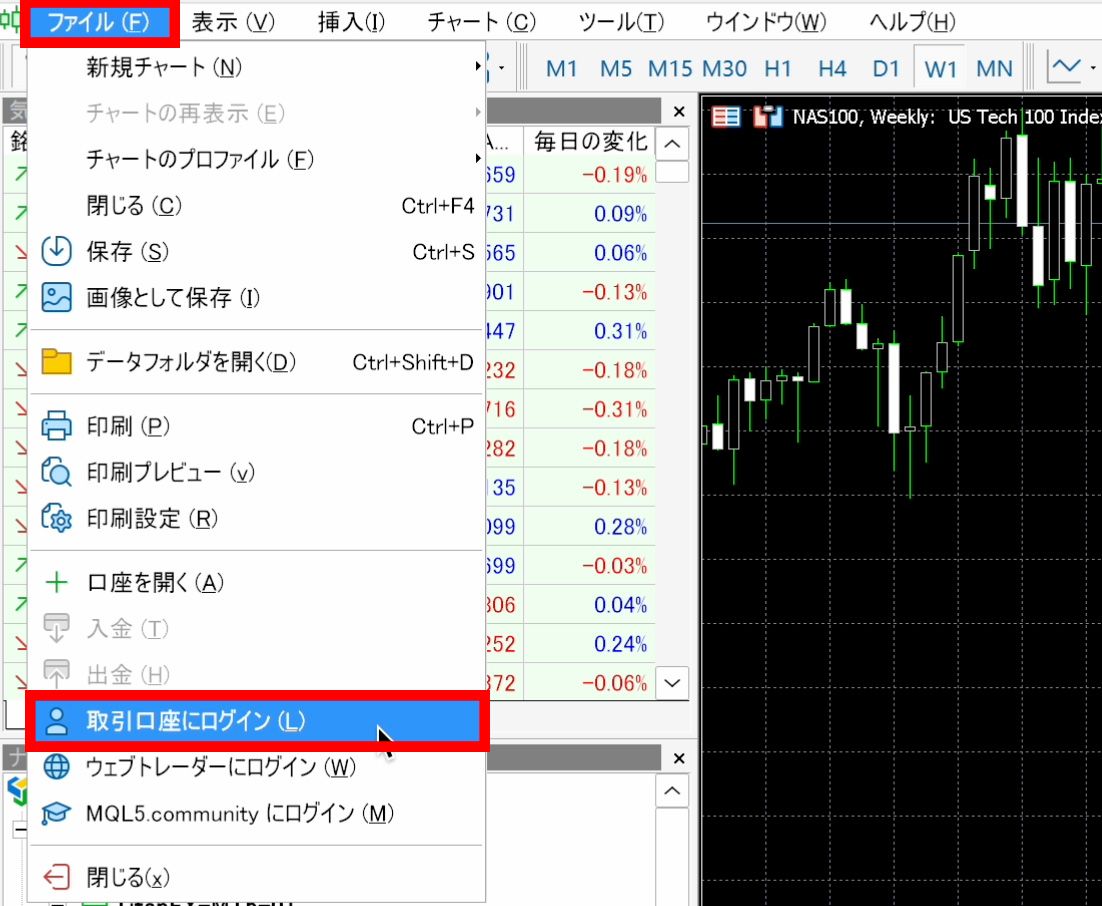Choose Open an Account (口座を開く)
Viewport: 1102px width, 906px height.
[155, 583]
